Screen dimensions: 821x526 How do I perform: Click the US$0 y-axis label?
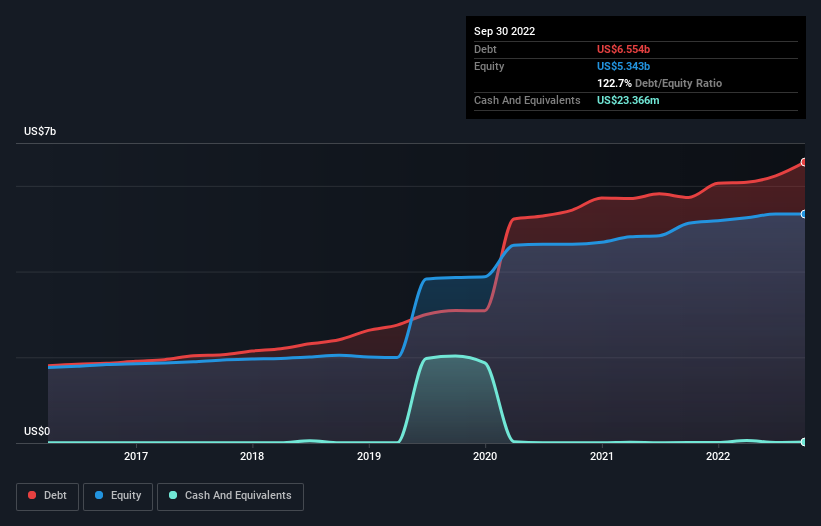click(37, 431)
